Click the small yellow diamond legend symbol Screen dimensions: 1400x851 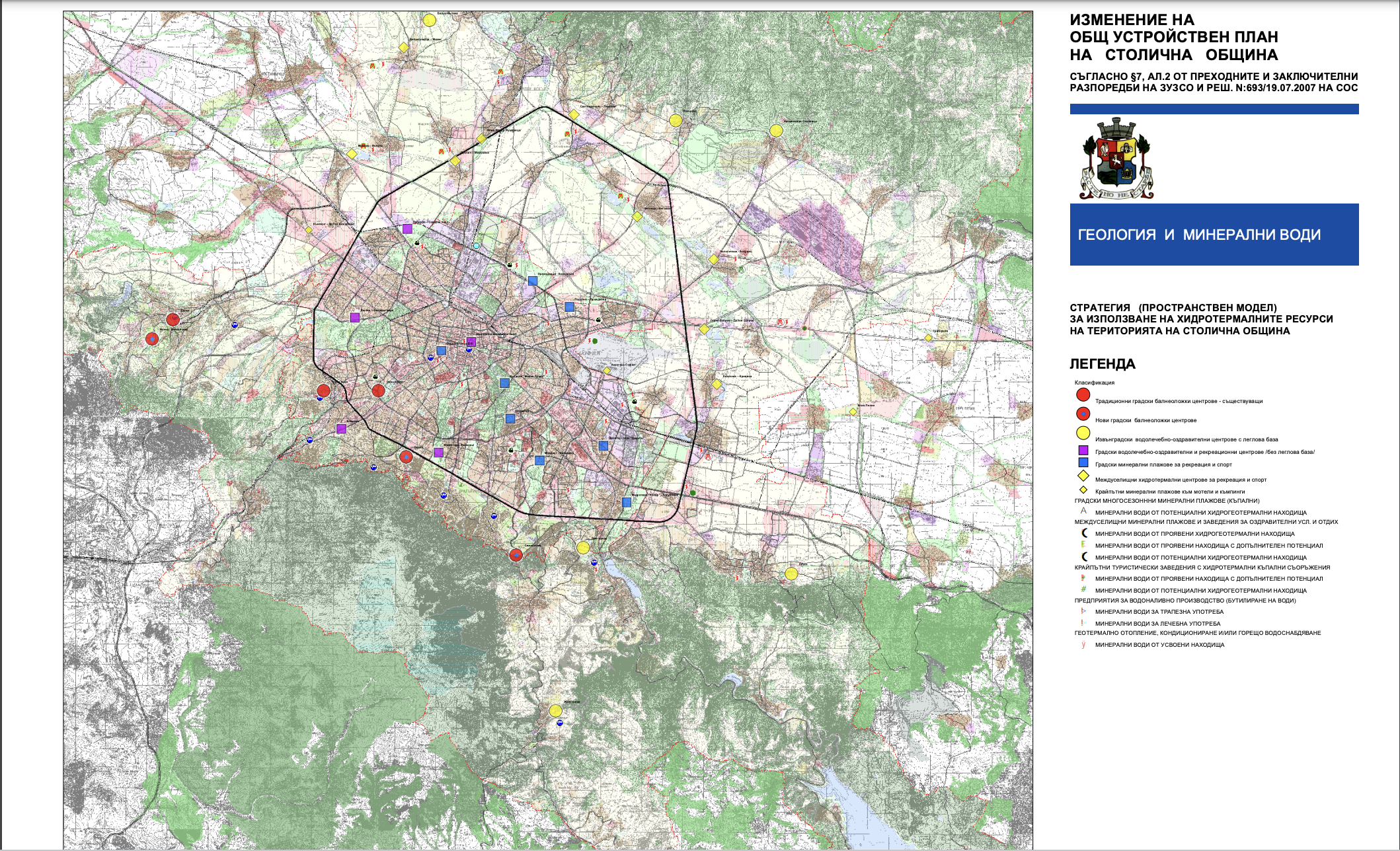1083,490
